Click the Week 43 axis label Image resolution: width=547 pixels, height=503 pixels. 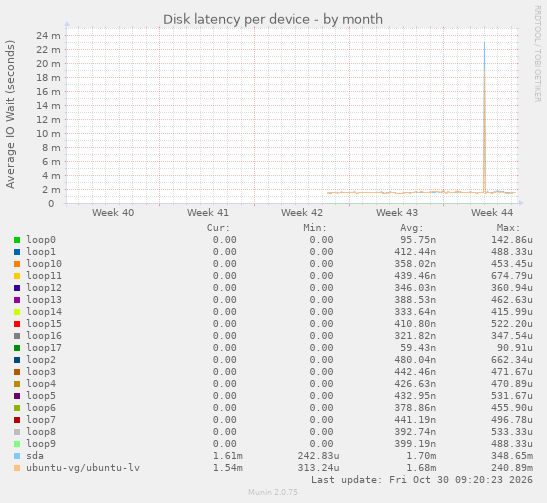pos(397,212)
